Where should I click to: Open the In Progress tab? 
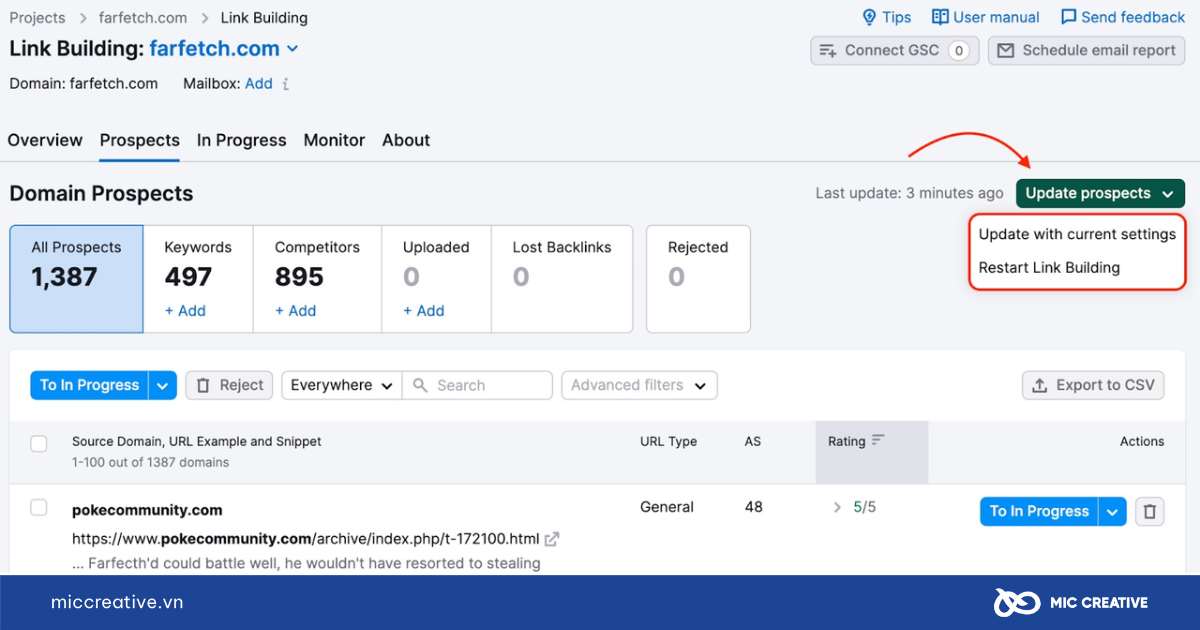coord(242,140)
